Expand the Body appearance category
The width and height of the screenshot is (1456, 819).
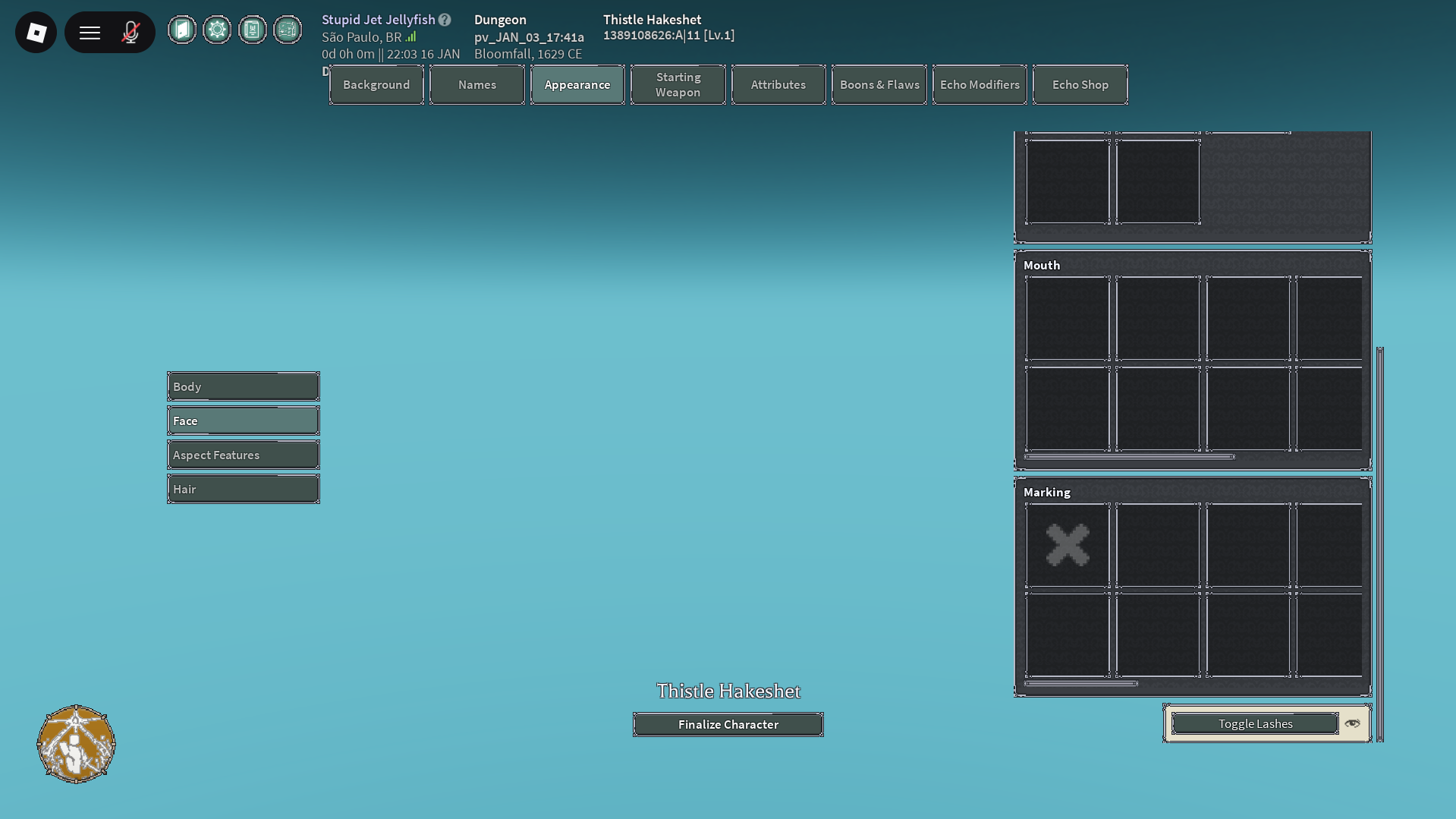click(243, 386)
